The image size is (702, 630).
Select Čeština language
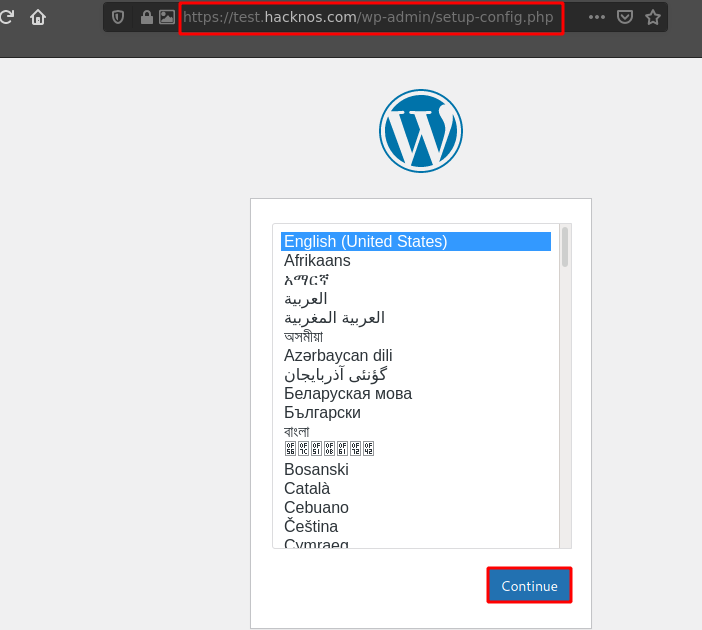[416, 527]
